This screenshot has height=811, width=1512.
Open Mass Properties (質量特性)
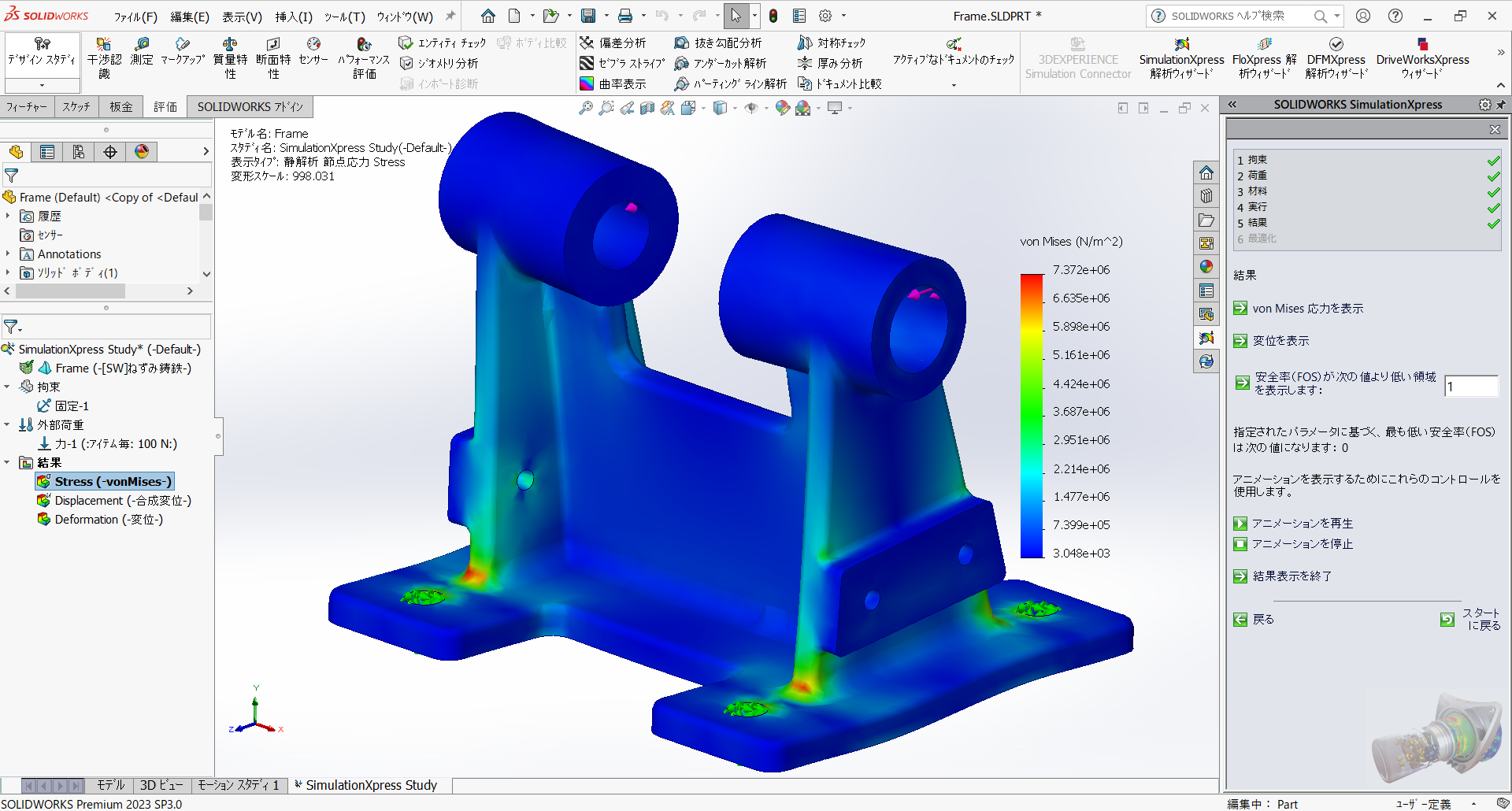pyautogui.click(x=230, y=58)
